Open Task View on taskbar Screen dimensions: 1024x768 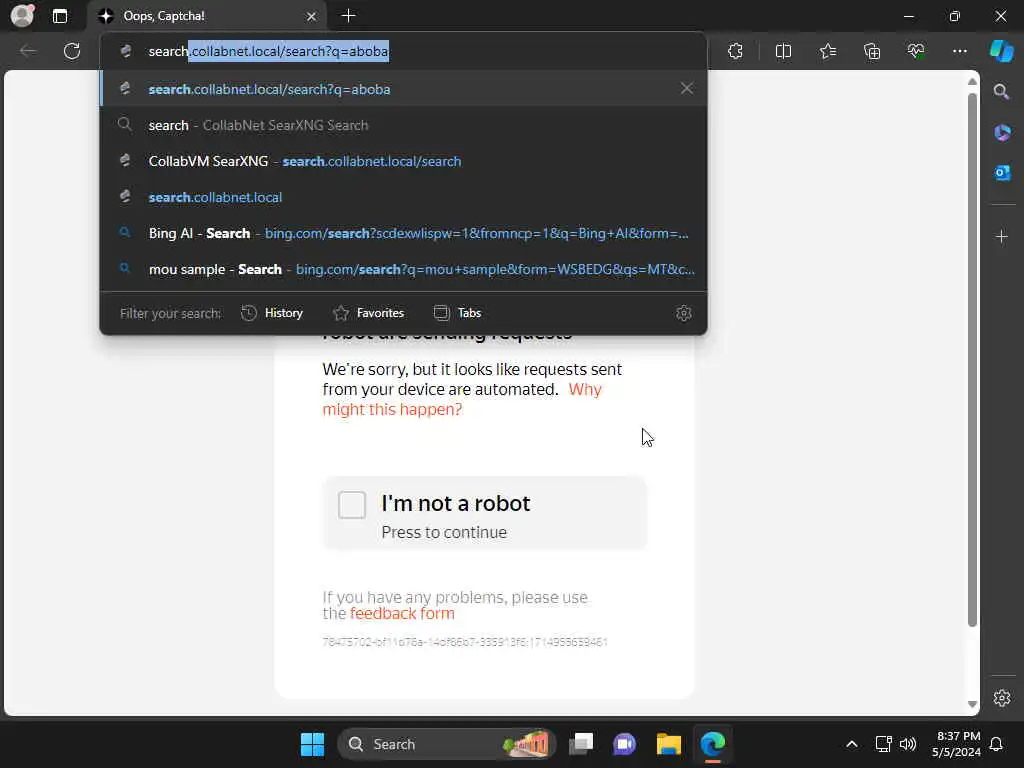[581, 744]
